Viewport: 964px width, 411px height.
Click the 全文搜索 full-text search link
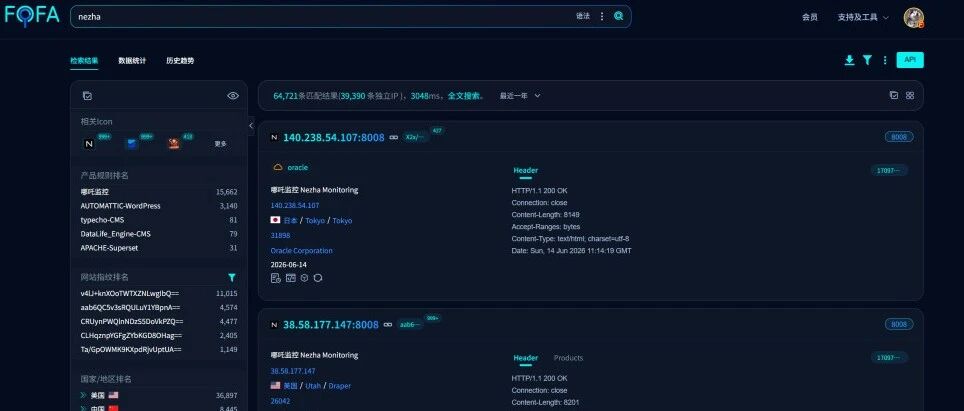[464, 96]
